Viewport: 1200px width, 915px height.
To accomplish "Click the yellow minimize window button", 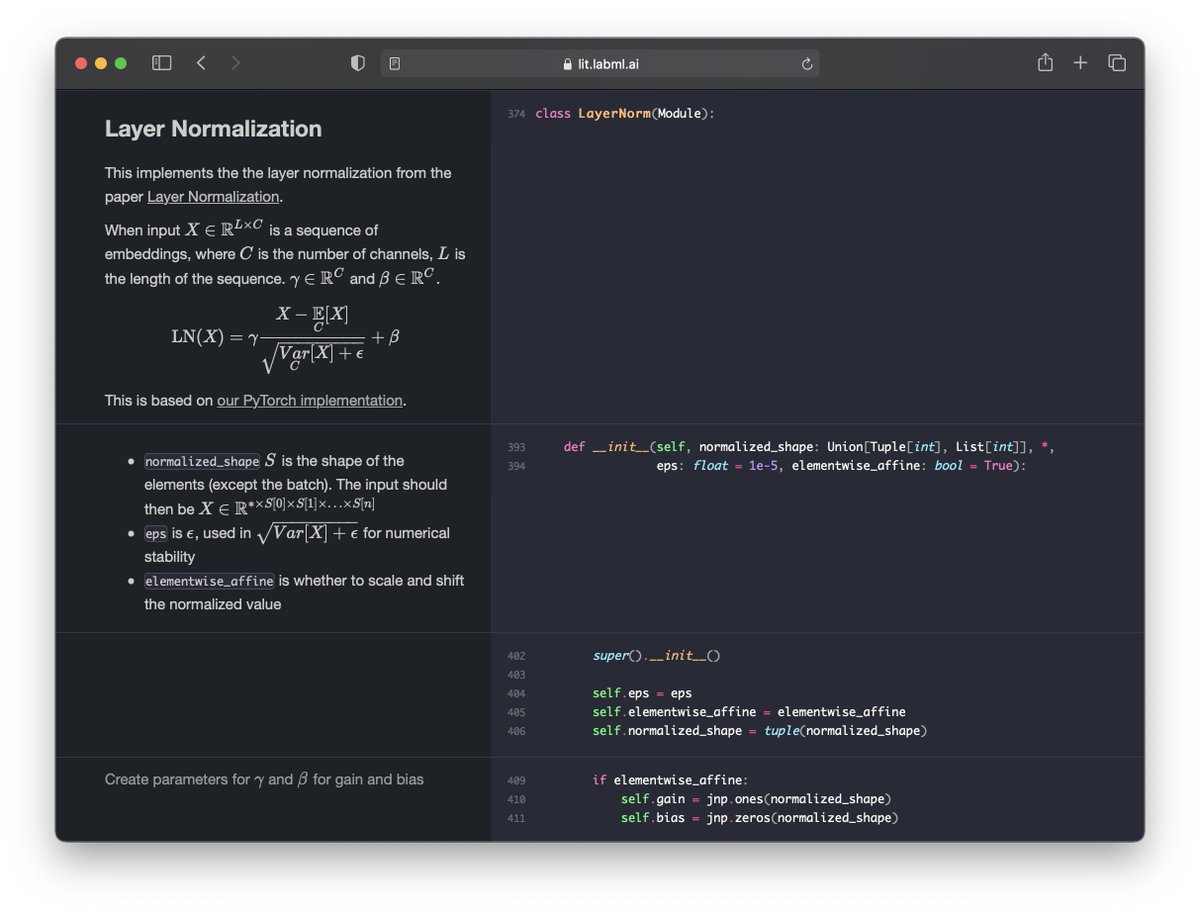I will coord(101,63).
